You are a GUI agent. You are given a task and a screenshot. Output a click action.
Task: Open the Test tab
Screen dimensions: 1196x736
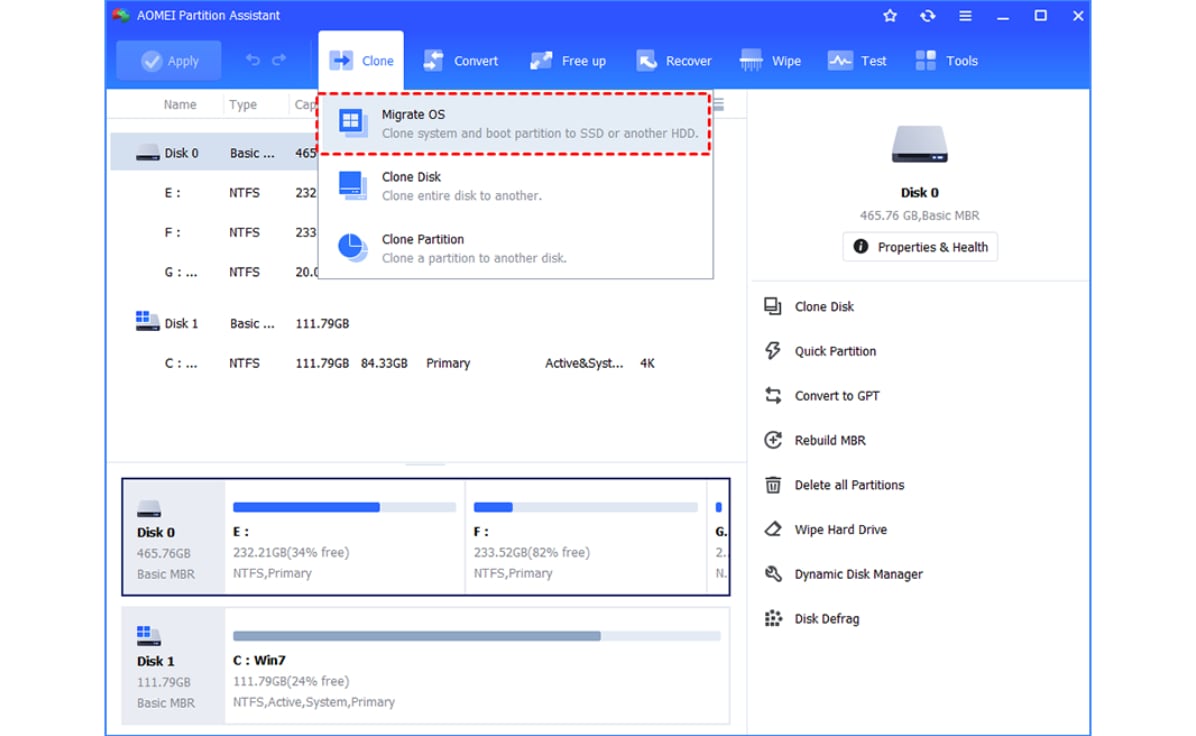[857, 61]
